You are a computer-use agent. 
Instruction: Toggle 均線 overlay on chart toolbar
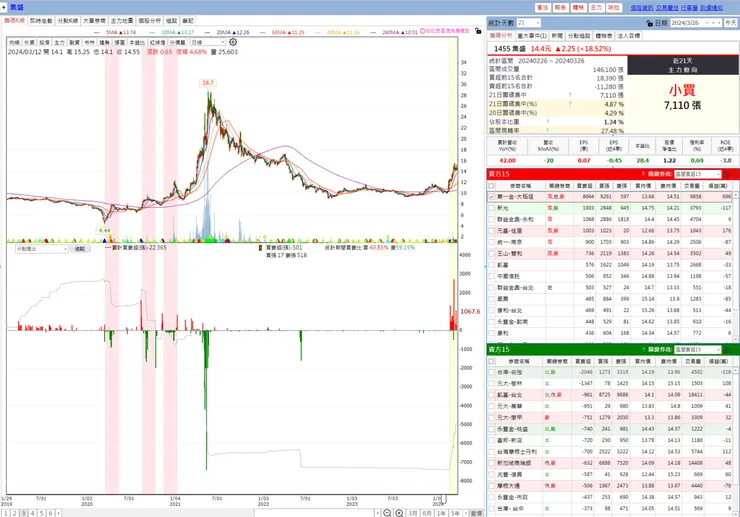(x=14, y=42)
